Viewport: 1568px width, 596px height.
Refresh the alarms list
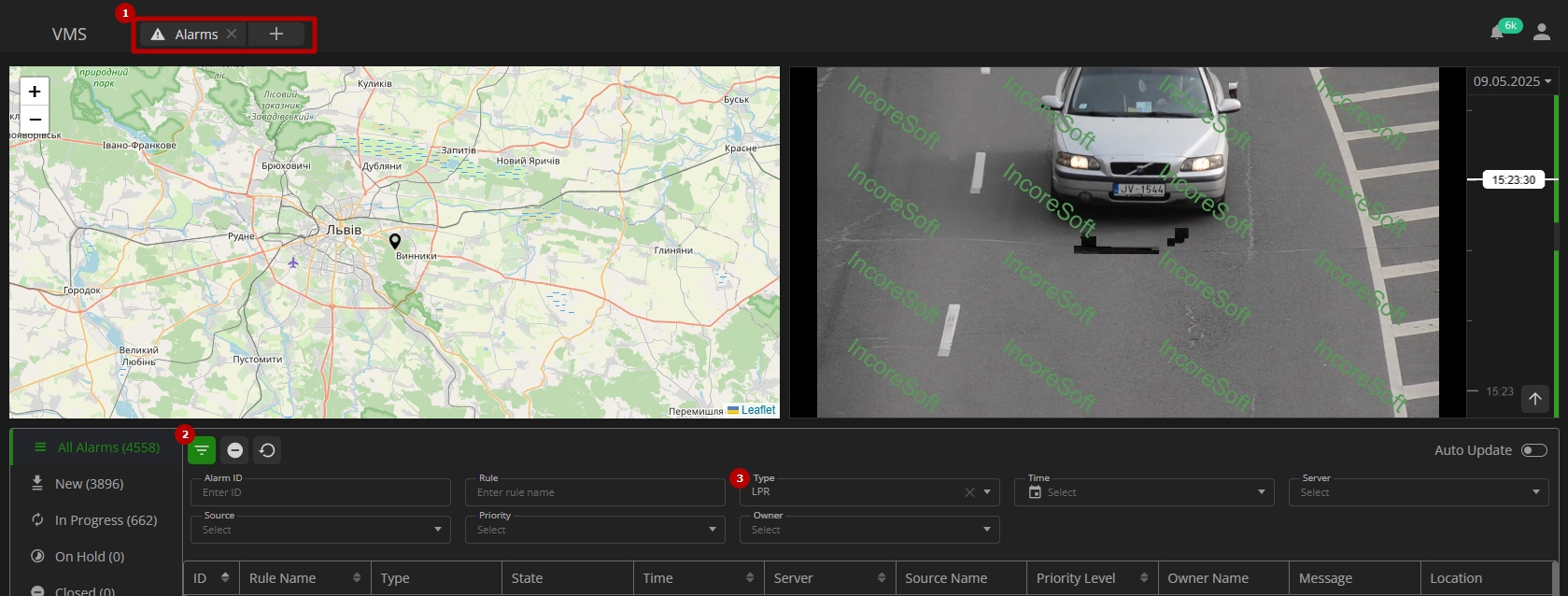pyautogui.click(x=267, y=450)
